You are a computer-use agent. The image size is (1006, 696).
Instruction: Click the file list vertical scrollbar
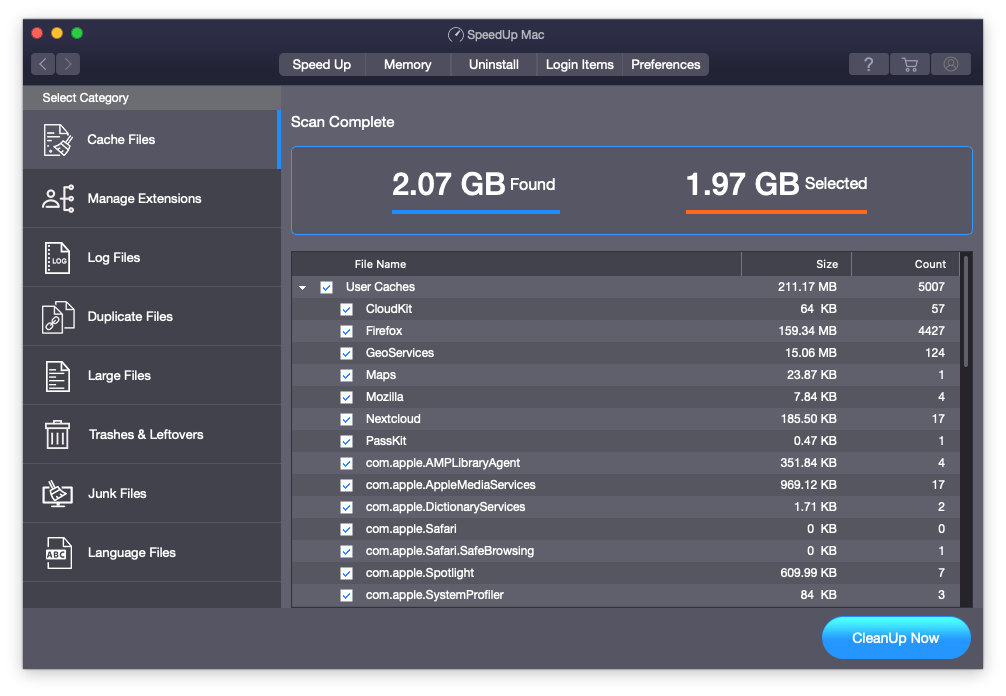[966, 312]
